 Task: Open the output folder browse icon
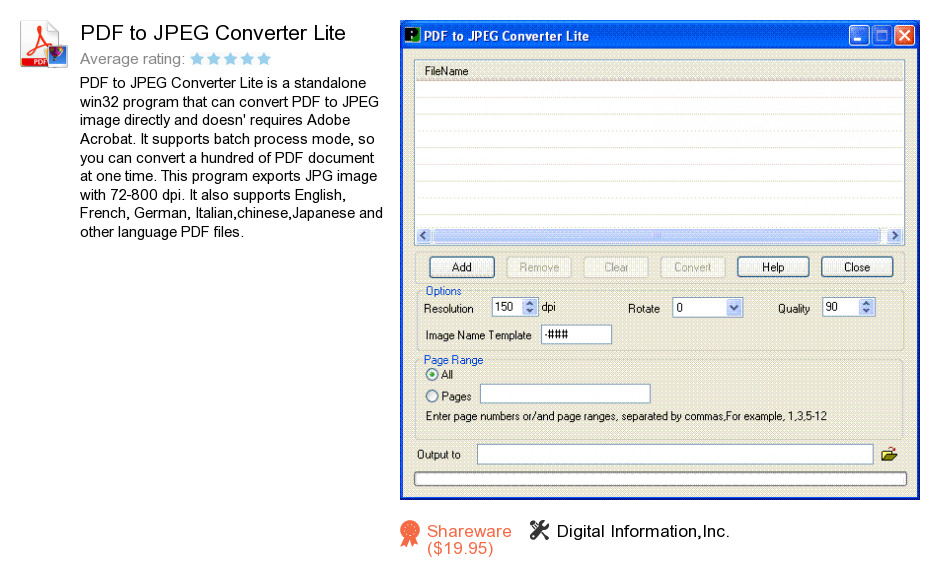pos(889,454)
